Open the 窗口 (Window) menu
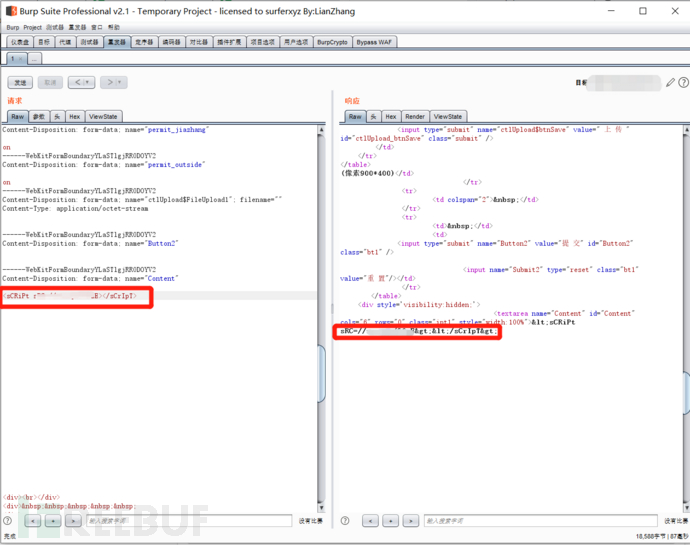The height and width of the screenshot is (545, 690). (x=97, y=27)
